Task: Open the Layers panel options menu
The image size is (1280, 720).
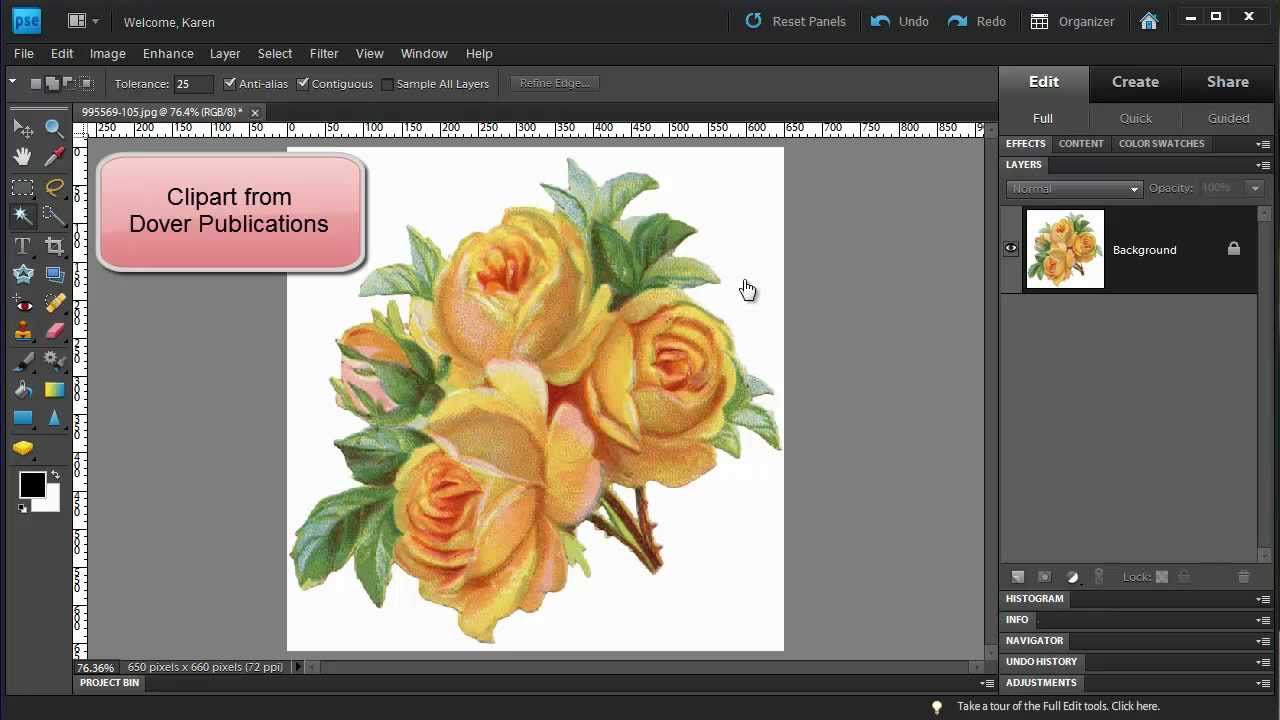Action: tap(1264, 165)
